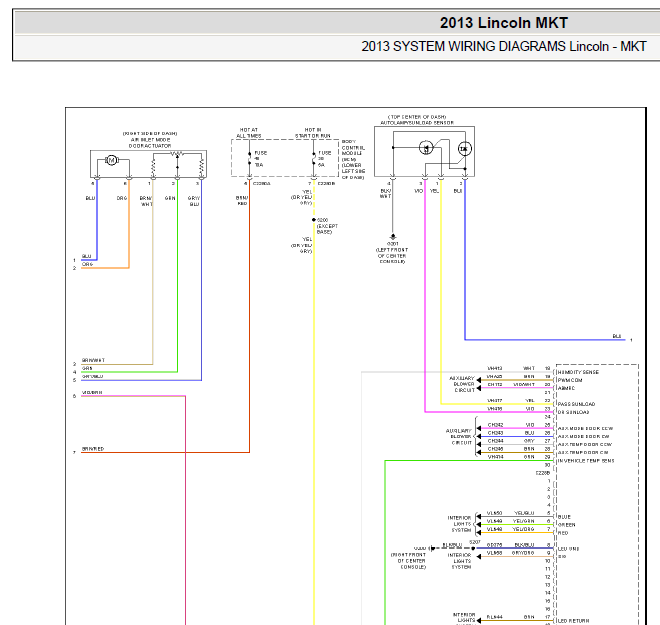Click the "2013 Lincoln MKT" title
Image resolution: width=660 pixels, height=625 pixels.
[504, 23]
